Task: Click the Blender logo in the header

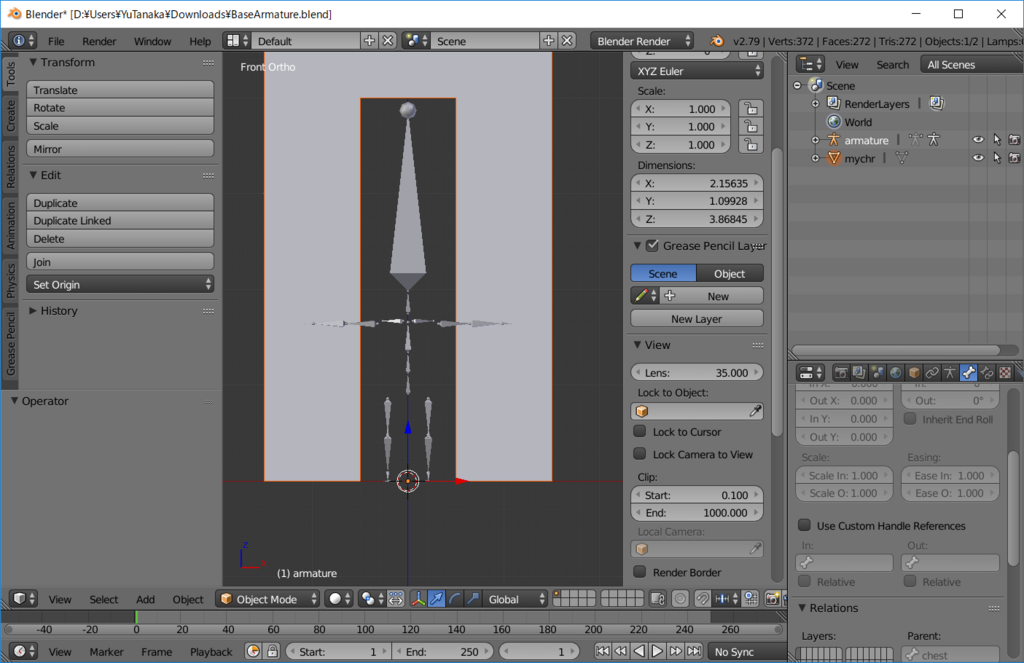Action: 716,41
